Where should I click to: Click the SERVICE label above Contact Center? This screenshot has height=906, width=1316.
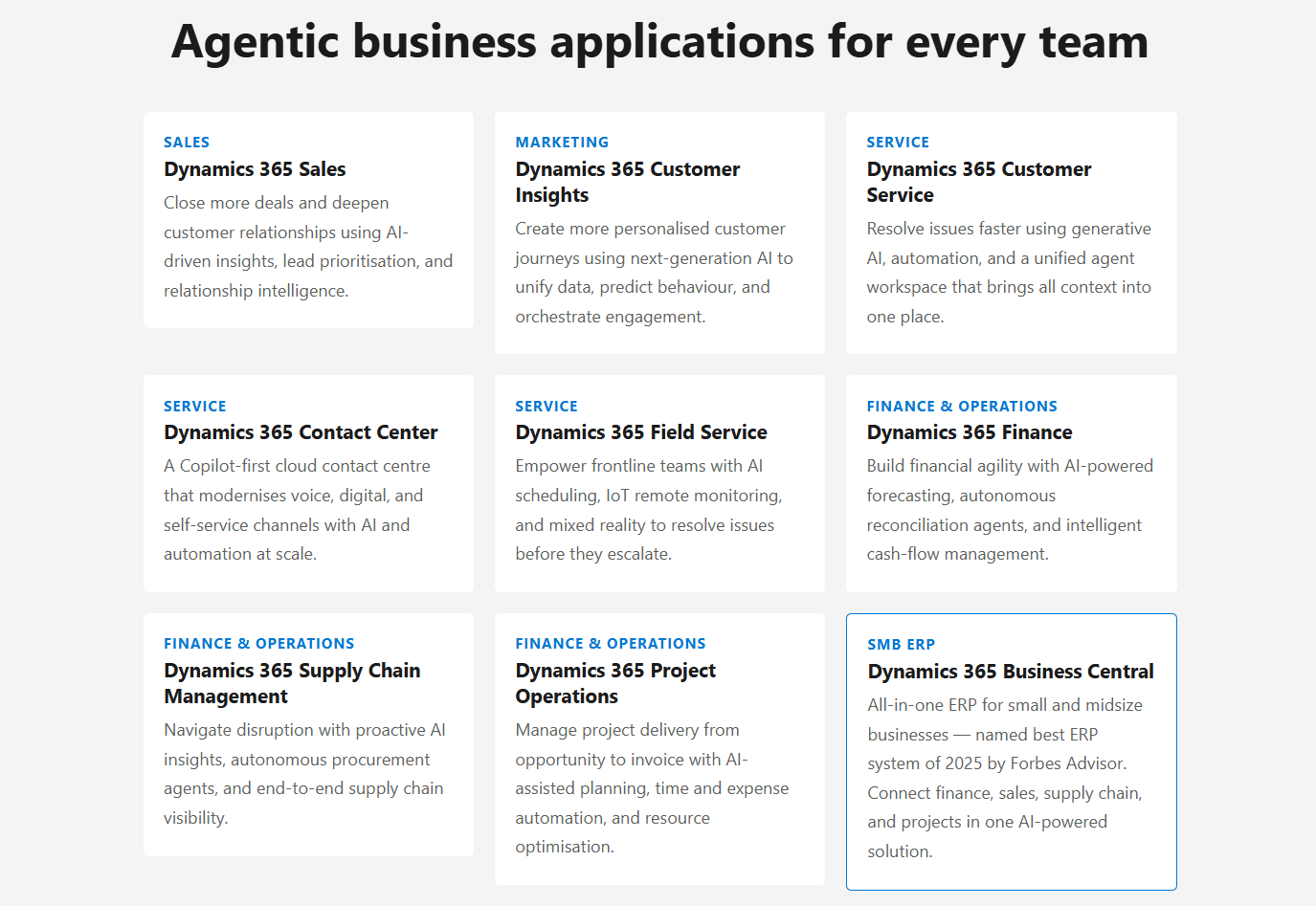tap(195, 407)
